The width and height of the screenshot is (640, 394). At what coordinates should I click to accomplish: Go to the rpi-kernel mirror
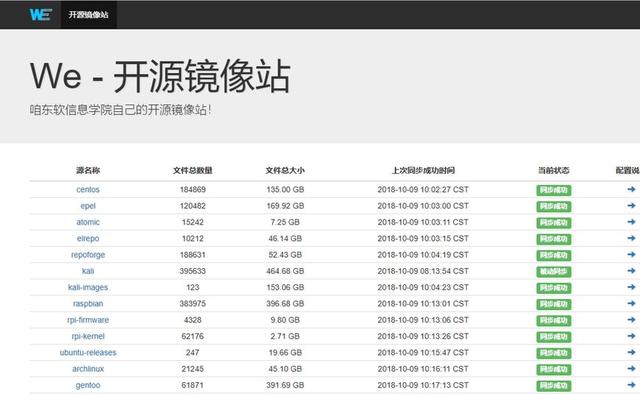[88, 336]
